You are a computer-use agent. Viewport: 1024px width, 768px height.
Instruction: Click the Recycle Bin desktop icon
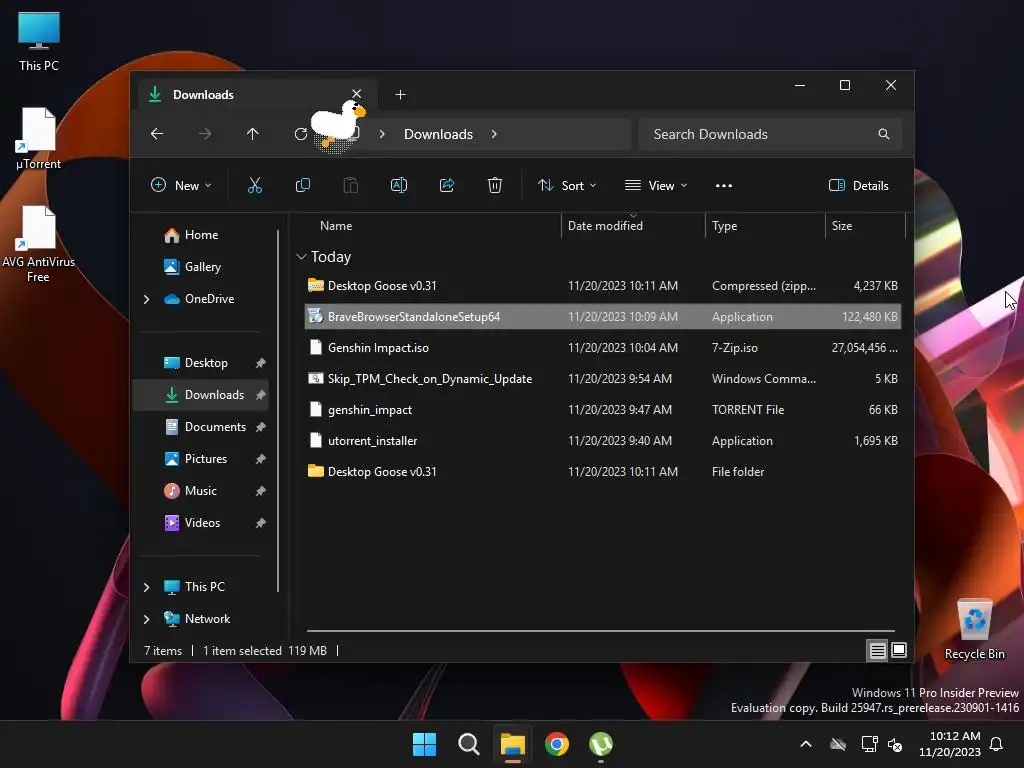[974, 629]
